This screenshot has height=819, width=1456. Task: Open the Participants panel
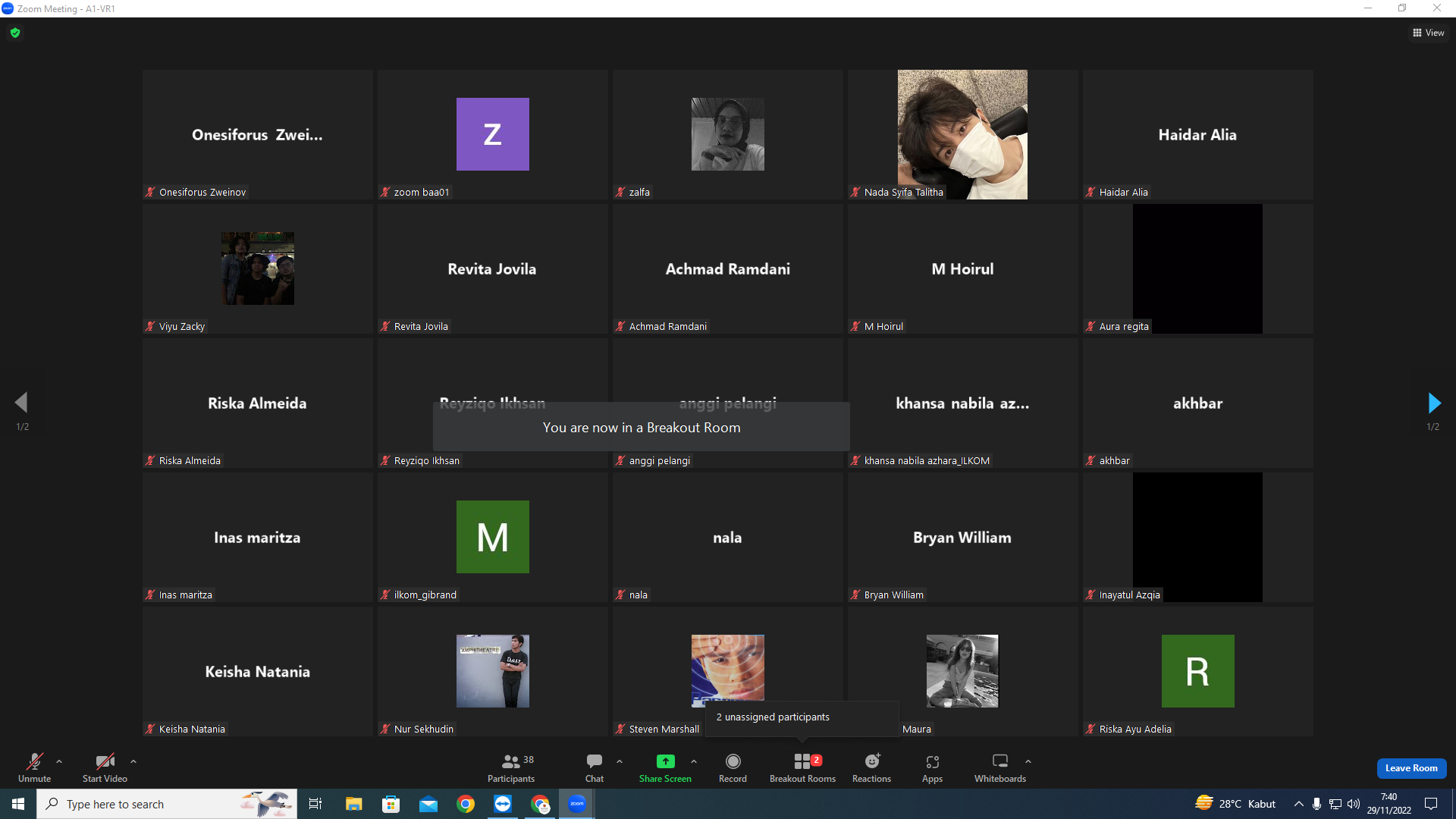point(511,767)
